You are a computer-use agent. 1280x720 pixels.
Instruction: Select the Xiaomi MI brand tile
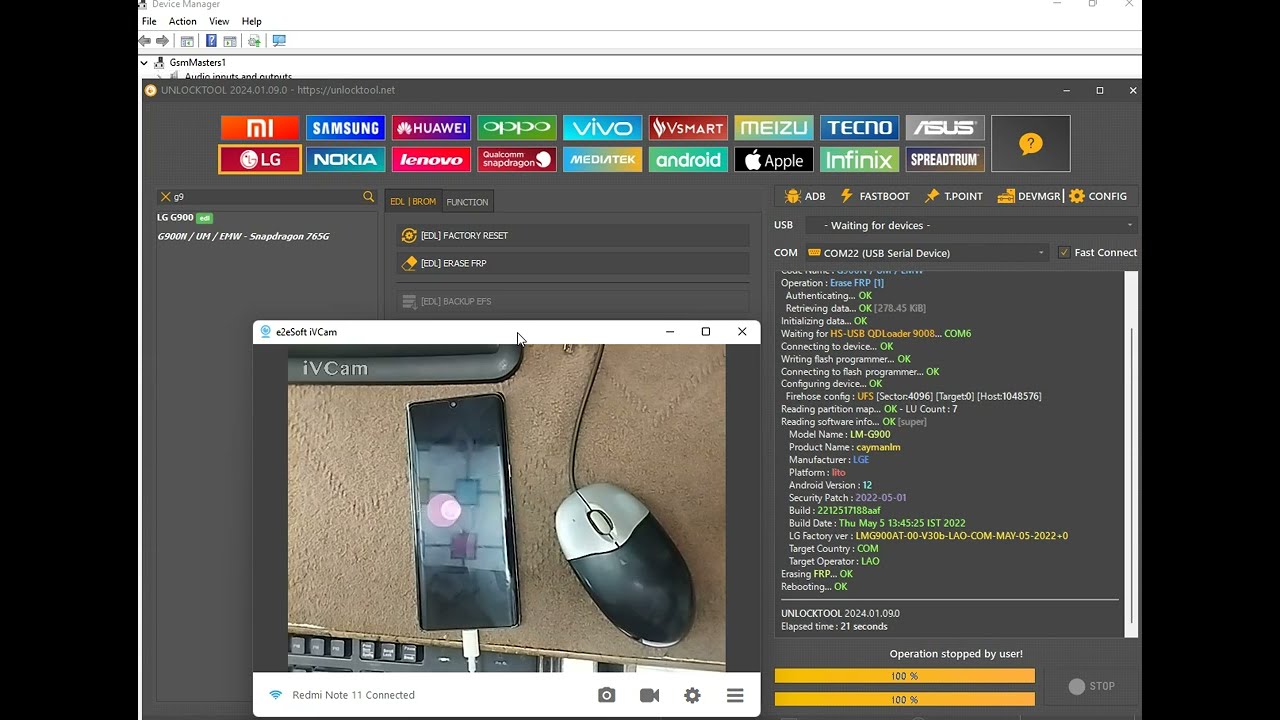pos(260,128)
